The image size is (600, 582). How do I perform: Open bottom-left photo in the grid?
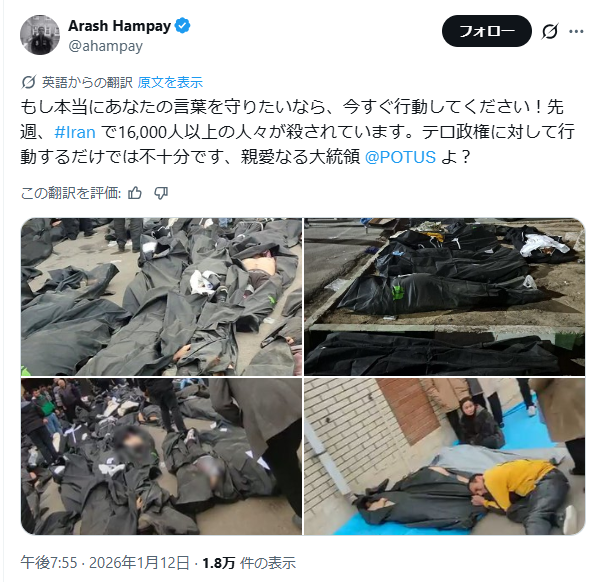(x=161, y=456)
